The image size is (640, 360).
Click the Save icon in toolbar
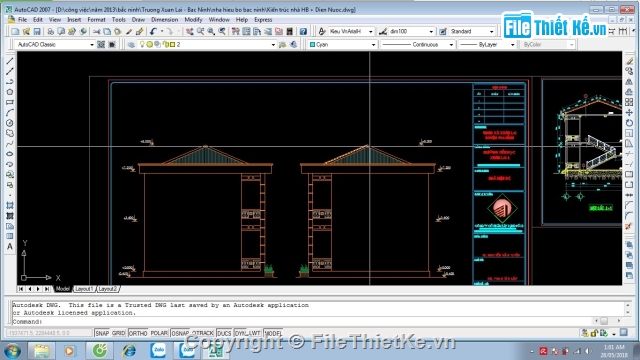[37, 31]
